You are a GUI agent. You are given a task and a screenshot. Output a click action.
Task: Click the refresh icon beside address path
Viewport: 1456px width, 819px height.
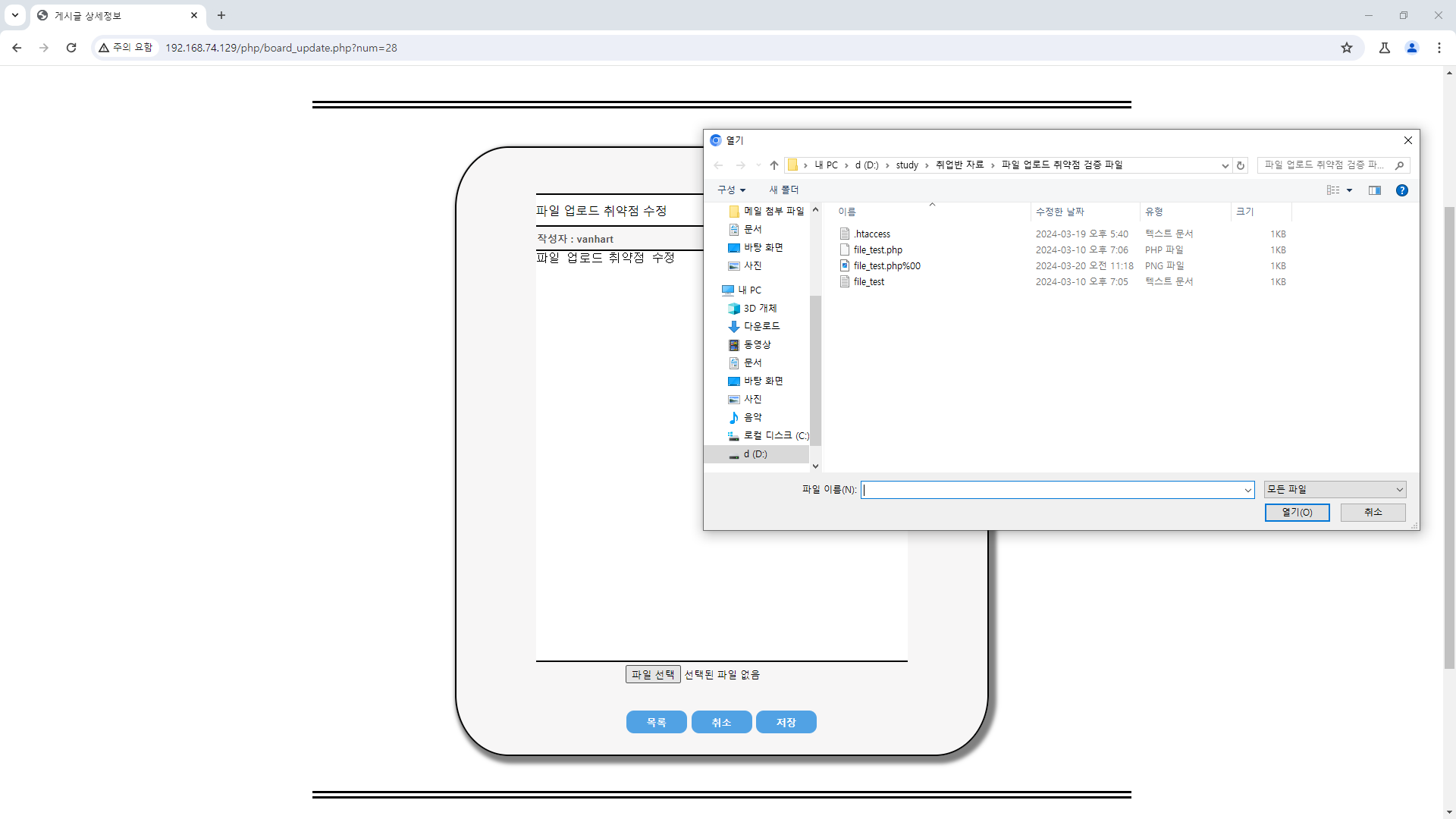pos(1241,165)
